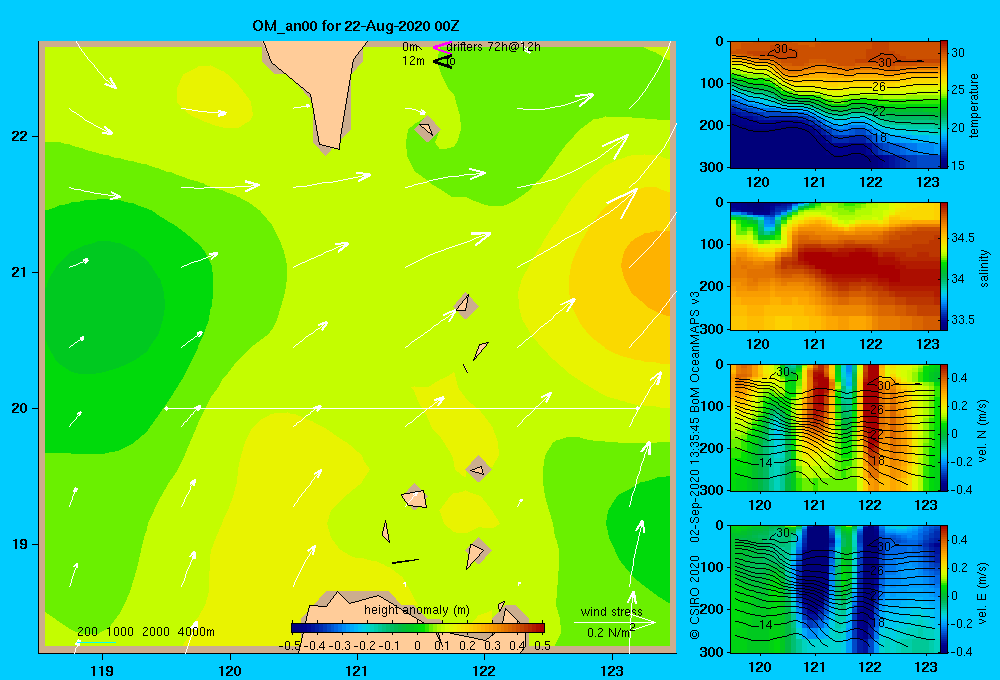1000x680 pixels.
Task: Click the vel. E color bar
Action: click(943, 589)
